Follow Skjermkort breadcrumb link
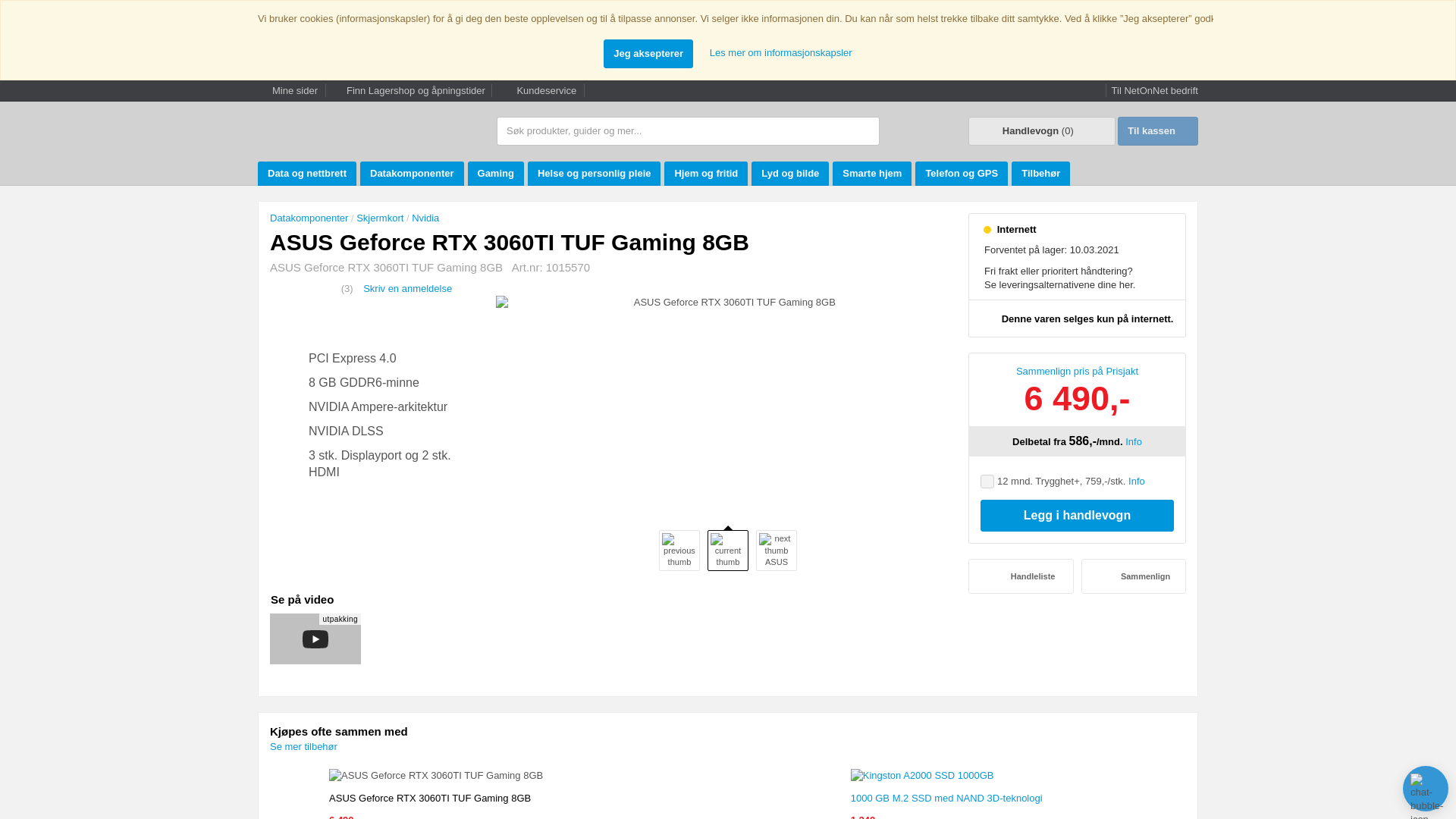1456x819 pixels. point(380,218)
